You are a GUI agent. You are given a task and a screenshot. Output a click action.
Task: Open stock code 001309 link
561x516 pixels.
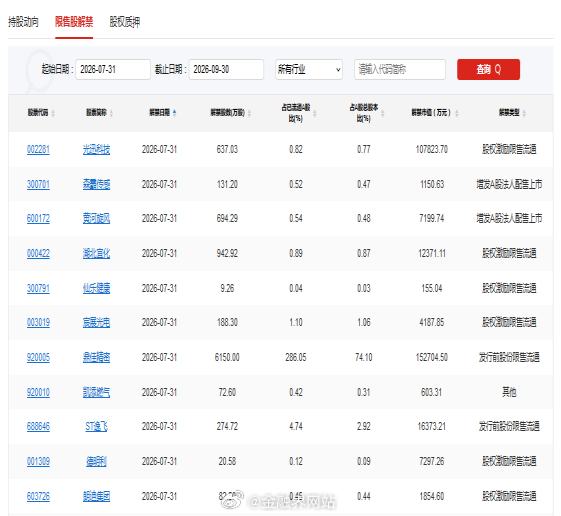[x=38, y=462]
